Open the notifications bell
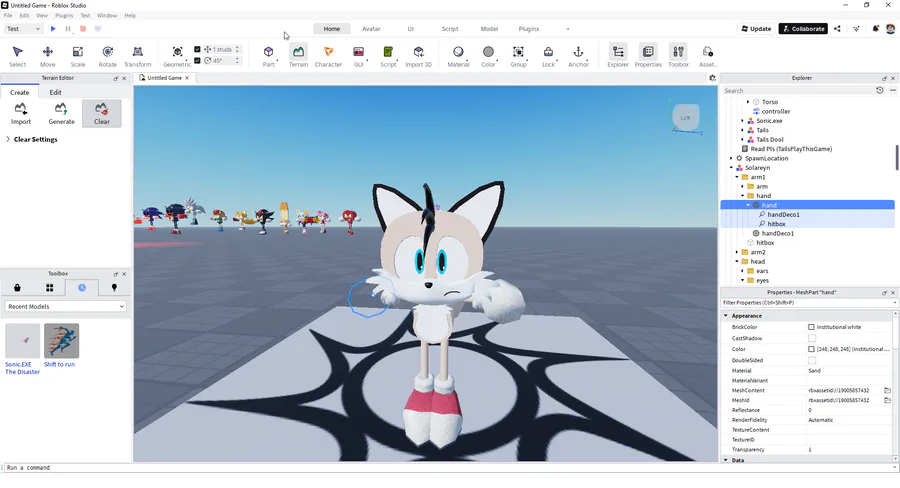Screen dimensions: 900x488 click(875, 29)
